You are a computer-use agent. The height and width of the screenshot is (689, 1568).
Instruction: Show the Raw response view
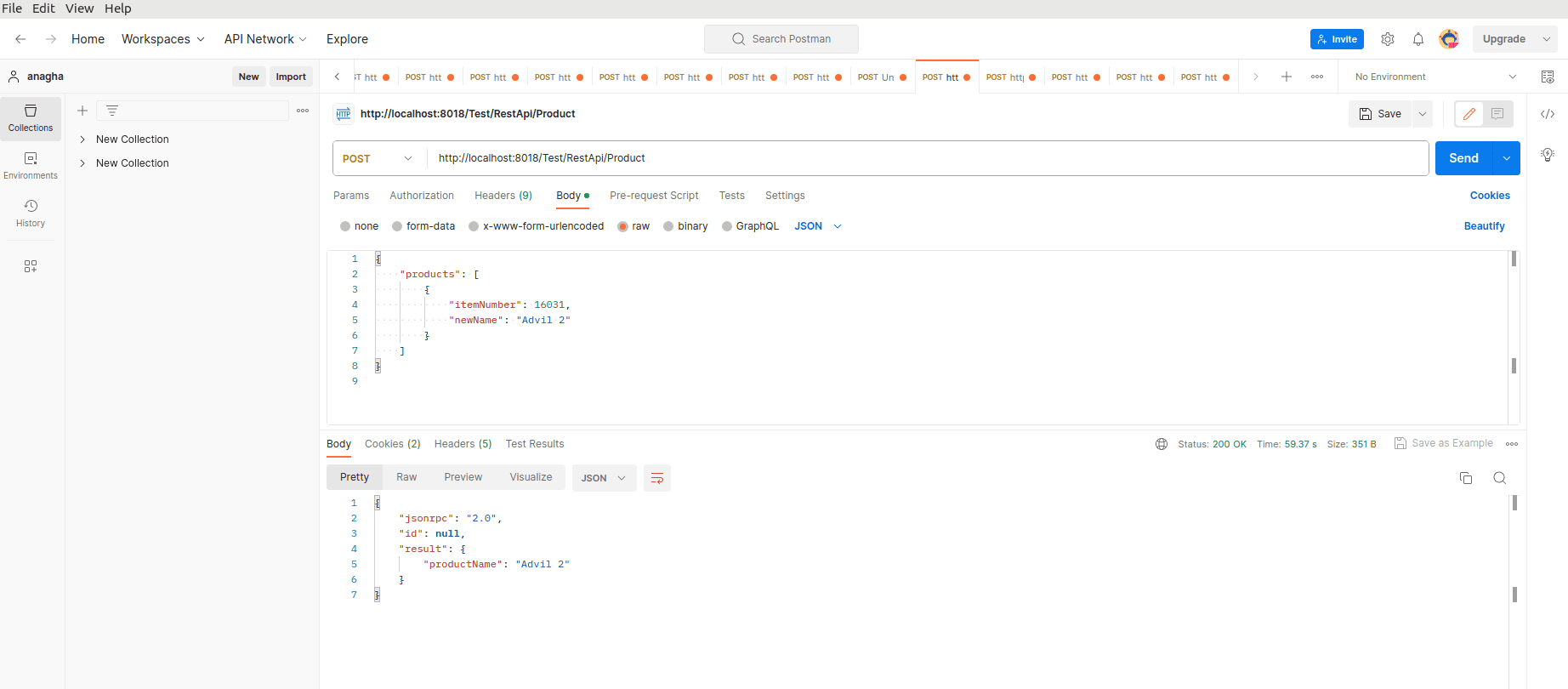pos(406,477)
